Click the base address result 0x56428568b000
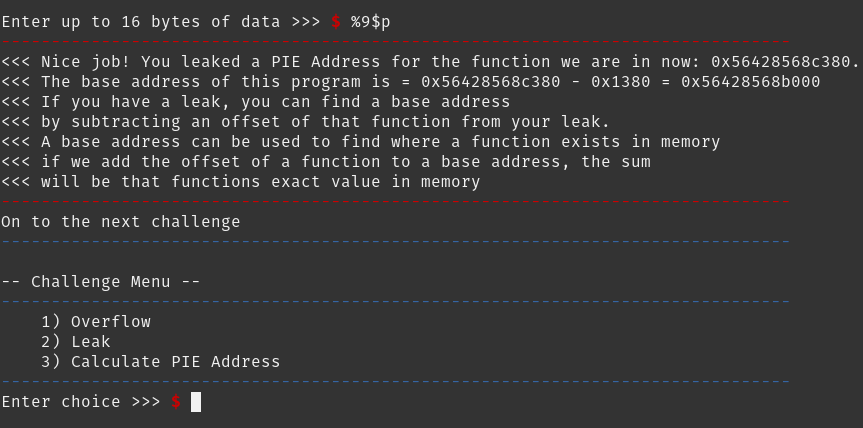The height and width of the screenshot is (428, 863). tap(751, 82)
